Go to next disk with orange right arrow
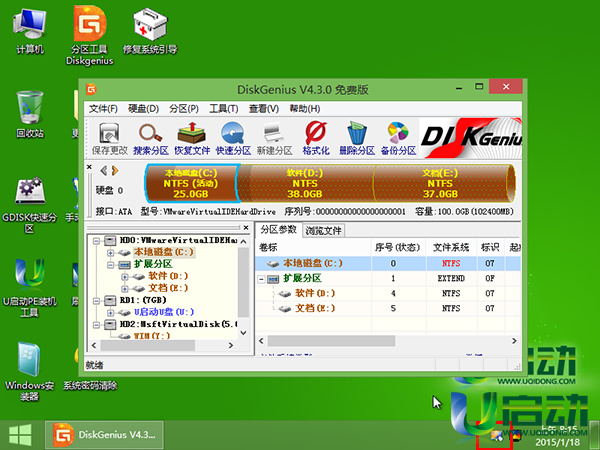600x450 pixels. click(x=115, y=170)
